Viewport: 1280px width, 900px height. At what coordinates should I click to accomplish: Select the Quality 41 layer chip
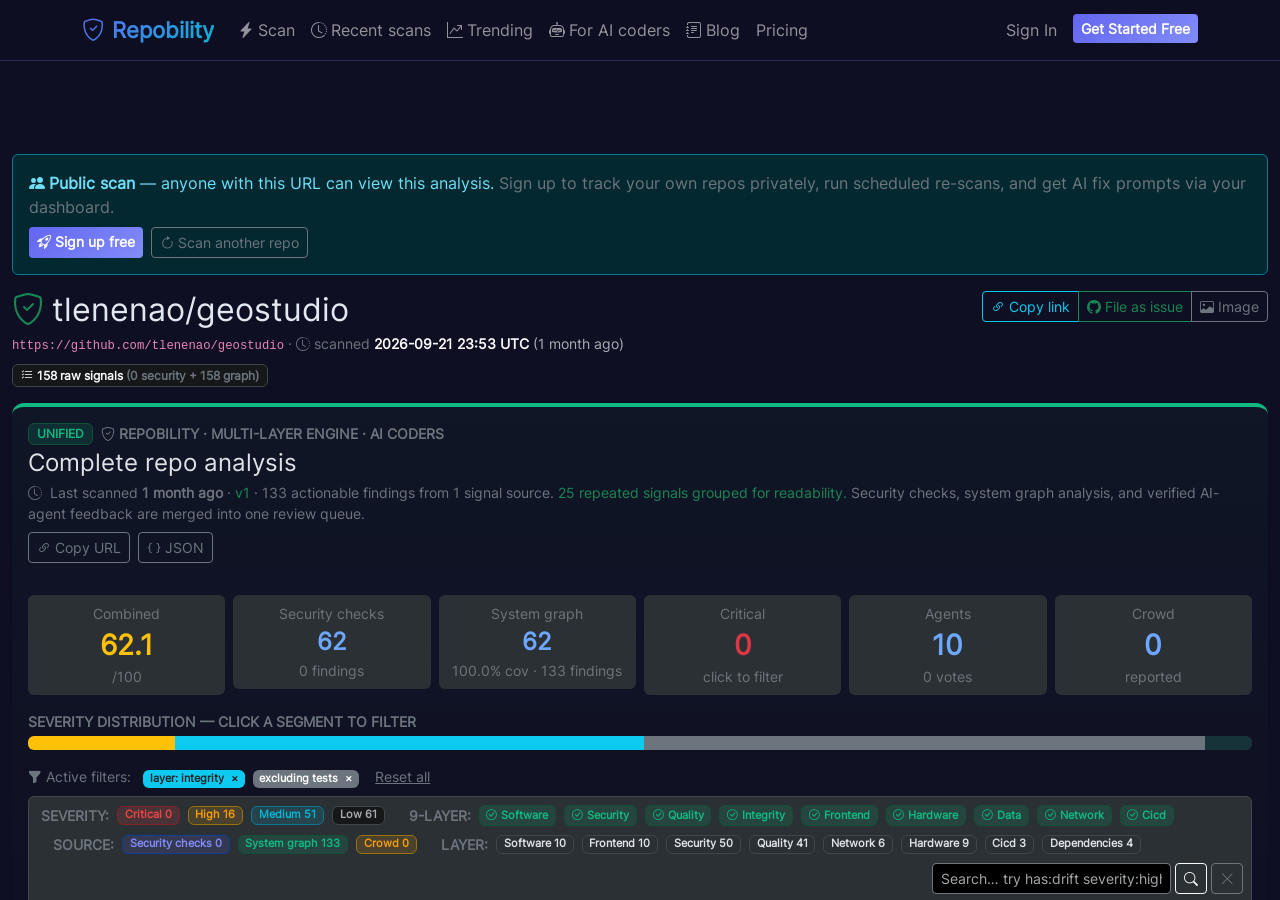pos(782,844)
